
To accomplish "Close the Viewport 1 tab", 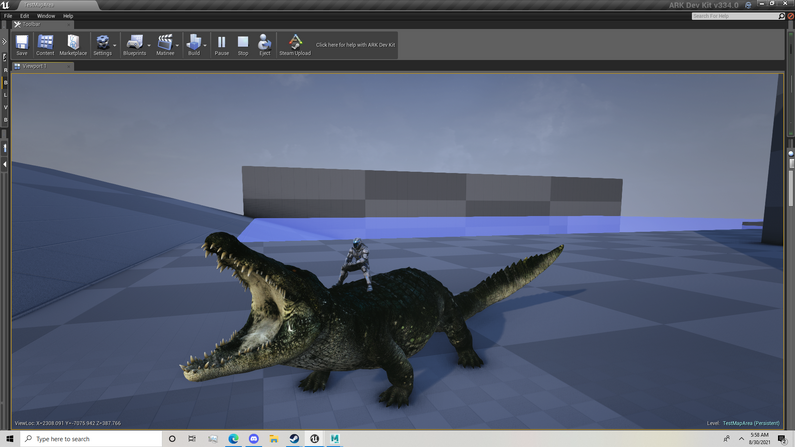I will (69, 66).
